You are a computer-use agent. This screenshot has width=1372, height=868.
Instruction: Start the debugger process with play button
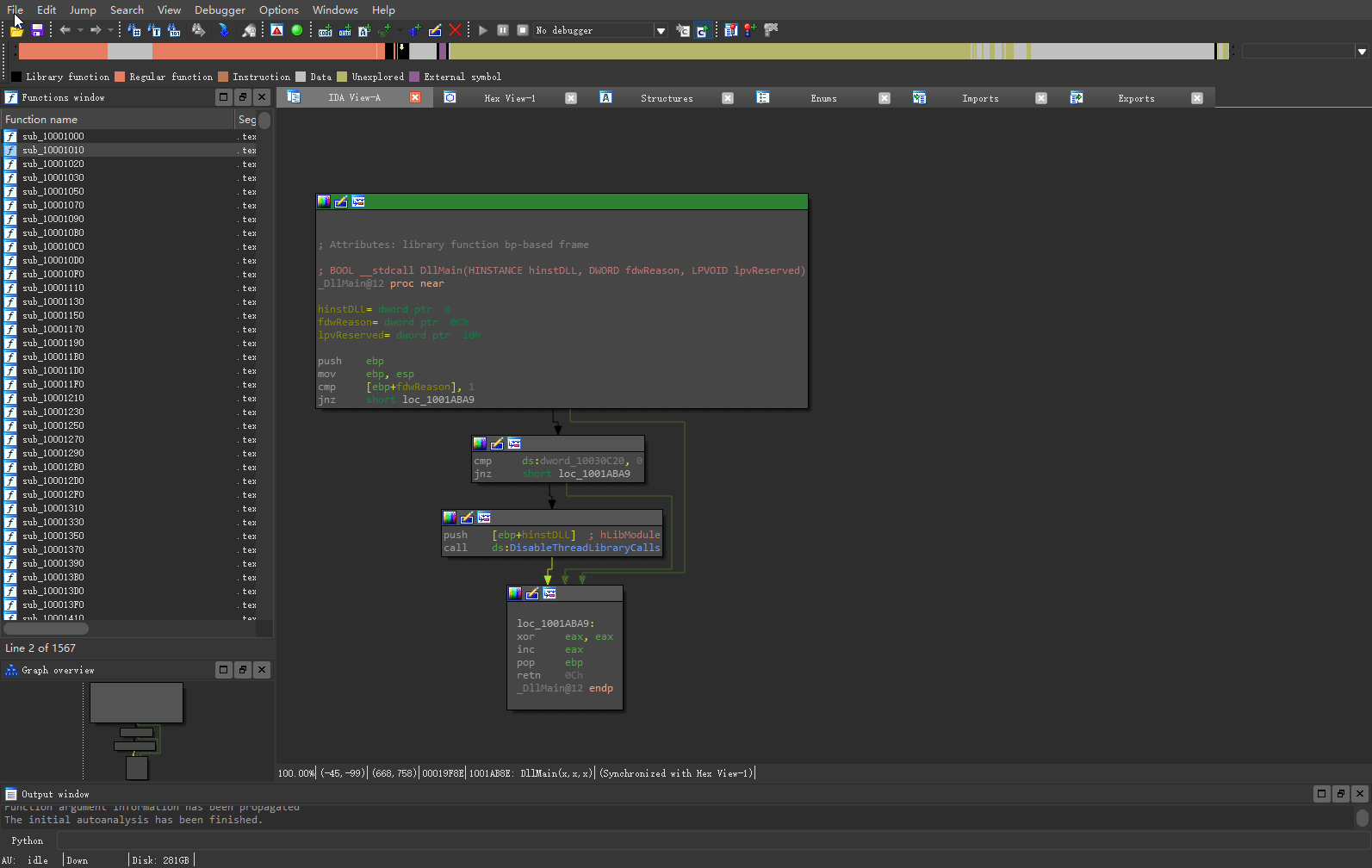(x=483, y=30)
